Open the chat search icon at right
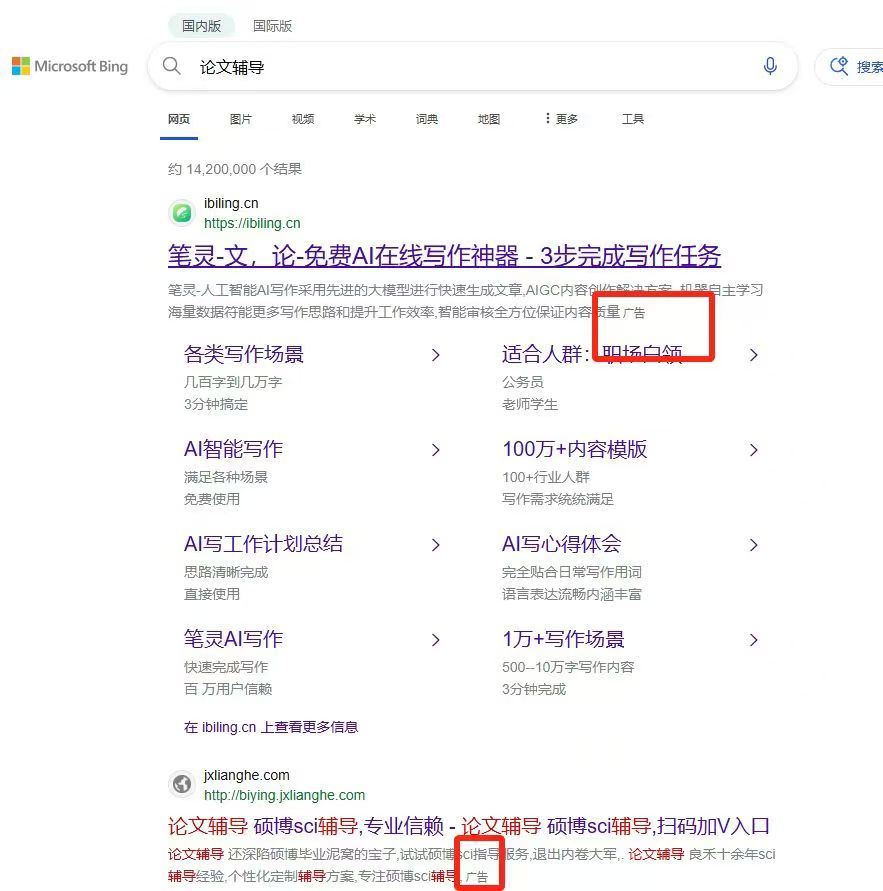The height and width of the screenshot is (891, 883). point(838,67)
